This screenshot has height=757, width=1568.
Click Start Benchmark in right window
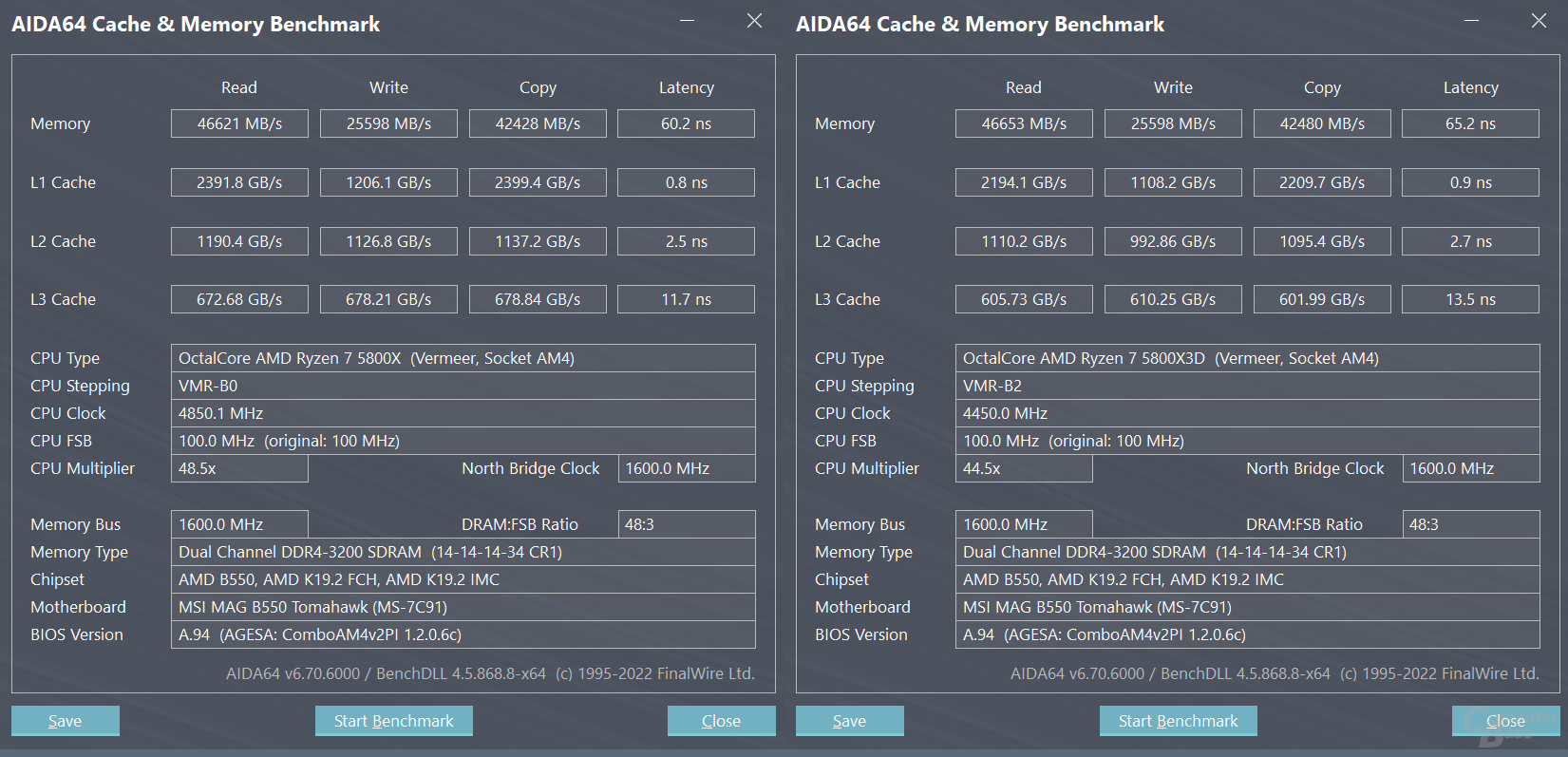click(x=1179, y=721)
